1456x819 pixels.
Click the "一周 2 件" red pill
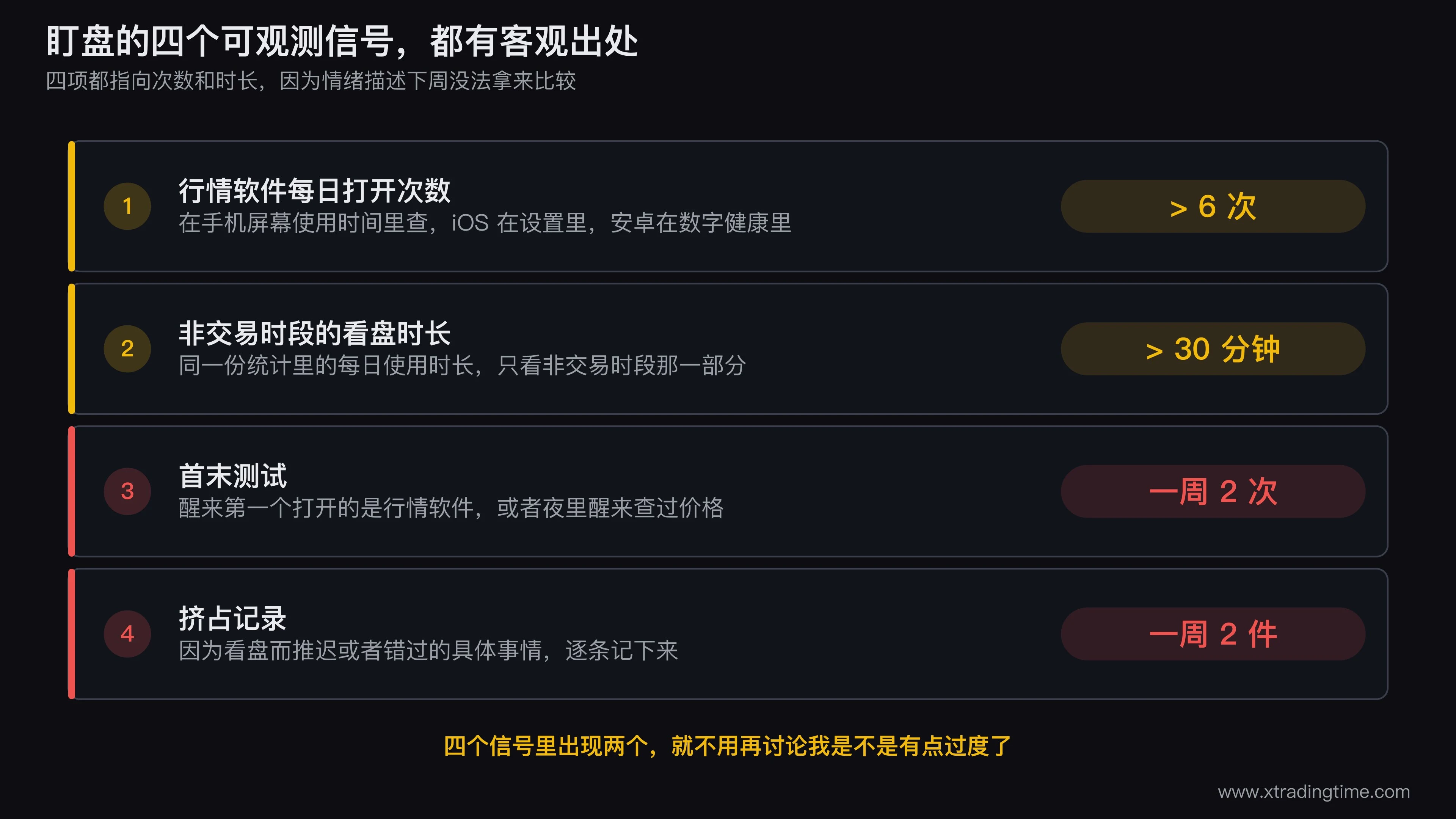pos(1213,634)
